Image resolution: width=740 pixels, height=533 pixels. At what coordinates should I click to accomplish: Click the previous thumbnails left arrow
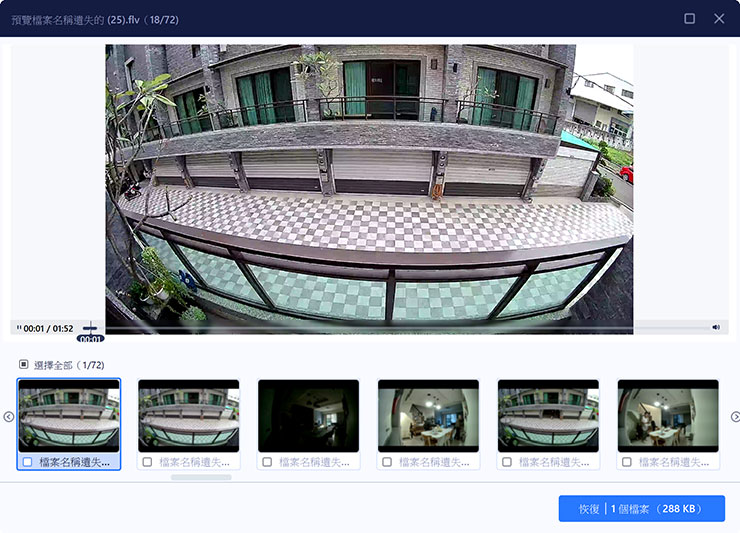8,417
